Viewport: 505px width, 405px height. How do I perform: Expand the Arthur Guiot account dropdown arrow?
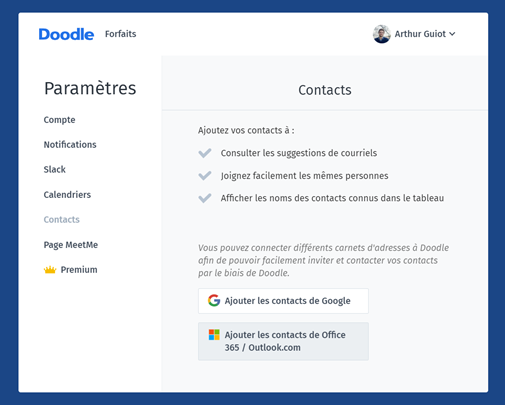point(452,34)
